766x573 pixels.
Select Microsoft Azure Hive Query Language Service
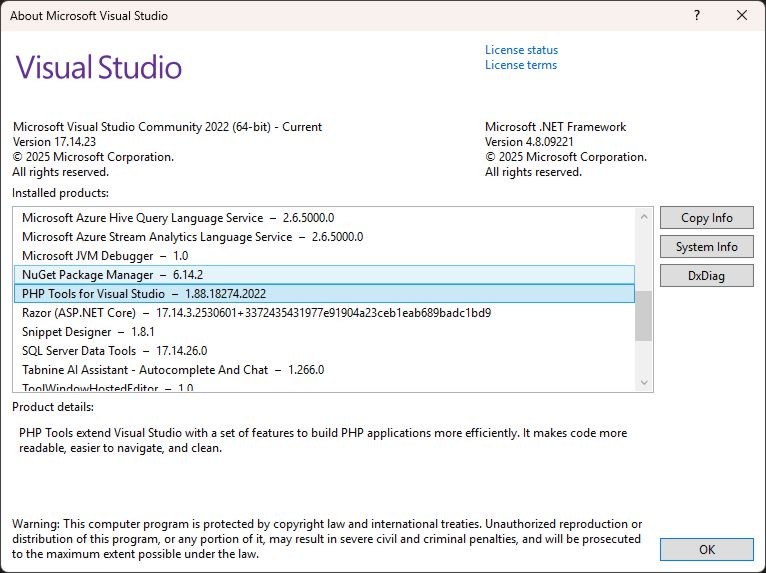(178, 218)
